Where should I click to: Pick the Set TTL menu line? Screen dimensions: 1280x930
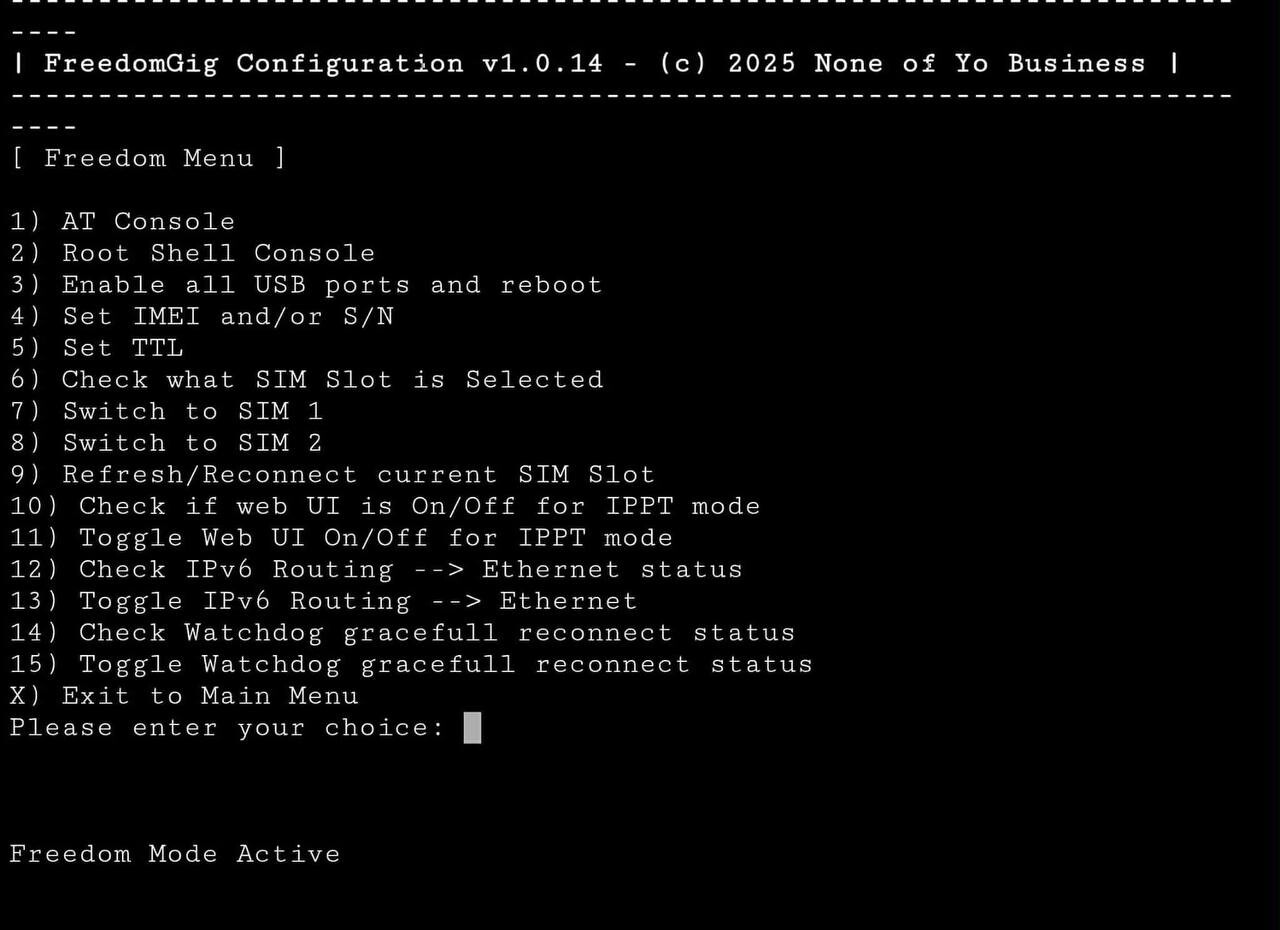coord(97,348)
